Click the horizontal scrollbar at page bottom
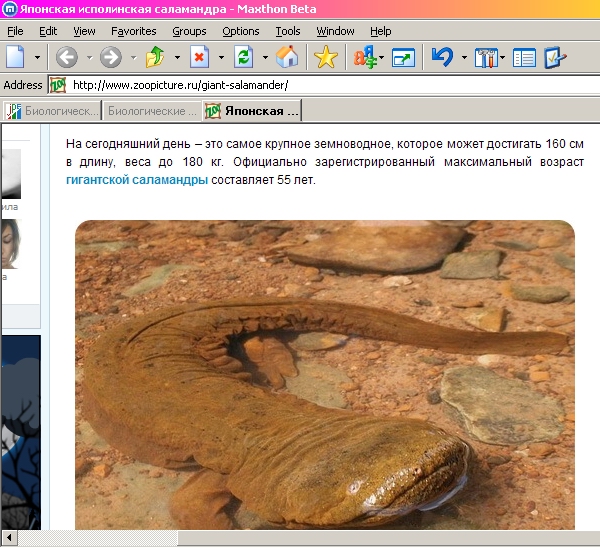The height and width of the screenshot is (548, 600). (300, 539)
